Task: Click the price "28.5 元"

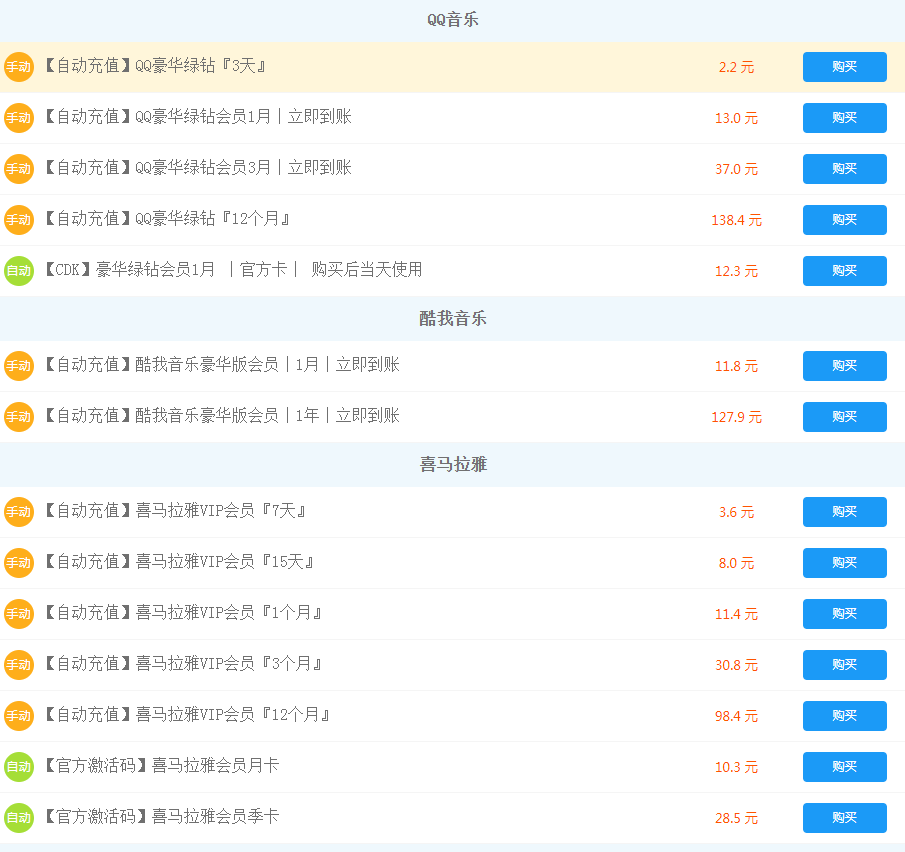Action: pyautogui.click(x=736, y=819)
